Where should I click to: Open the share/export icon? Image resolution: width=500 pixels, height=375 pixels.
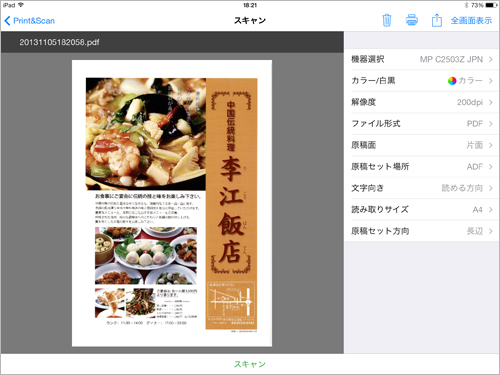(x=437, y=20)
